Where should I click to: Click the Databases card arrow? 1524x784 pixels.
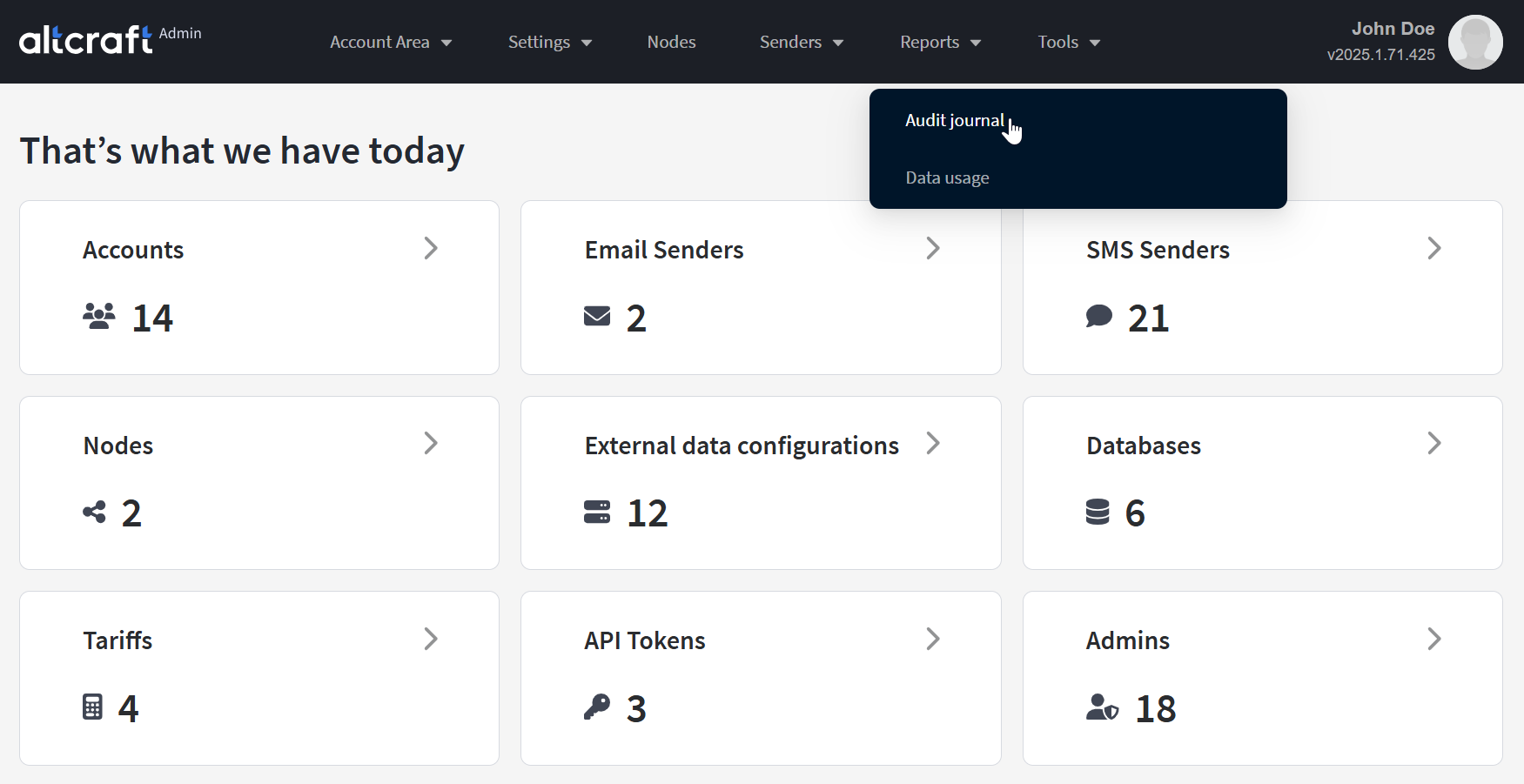pos(1433,444)
